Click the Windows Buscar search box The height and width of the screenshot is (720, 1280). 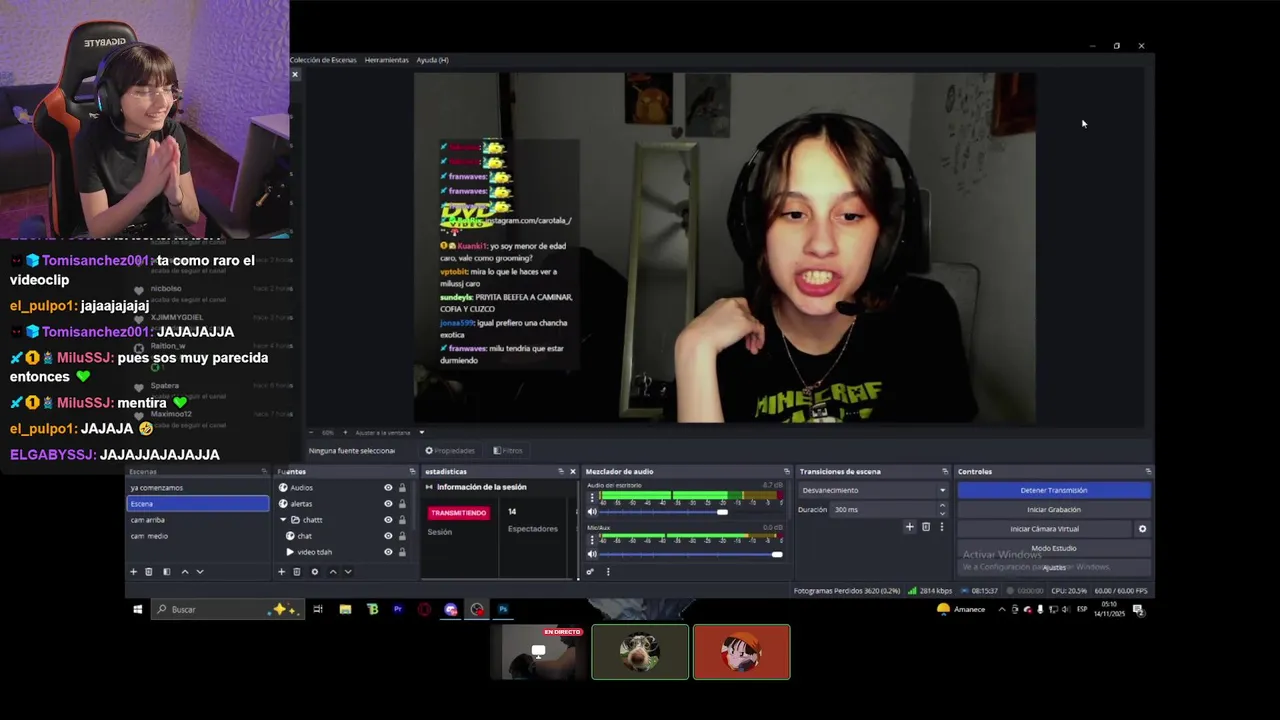click(227, 609)
